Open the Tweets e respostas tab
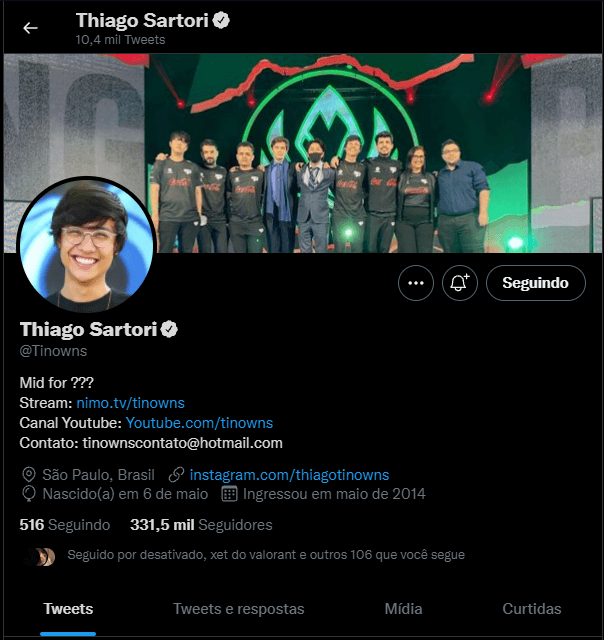This screenshot has height=640, width=604. [239, 609]
